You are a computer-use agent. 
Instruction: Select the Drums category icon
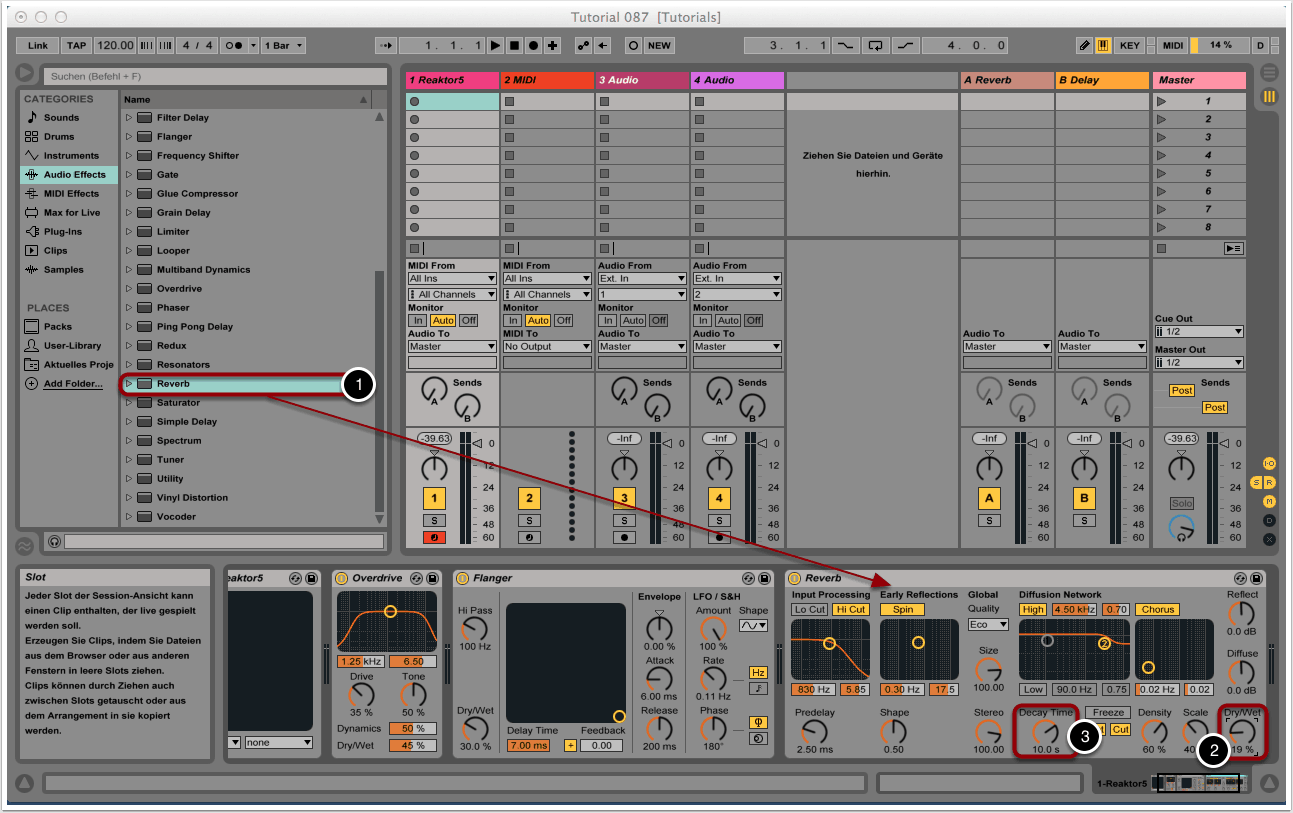(32, 137)
